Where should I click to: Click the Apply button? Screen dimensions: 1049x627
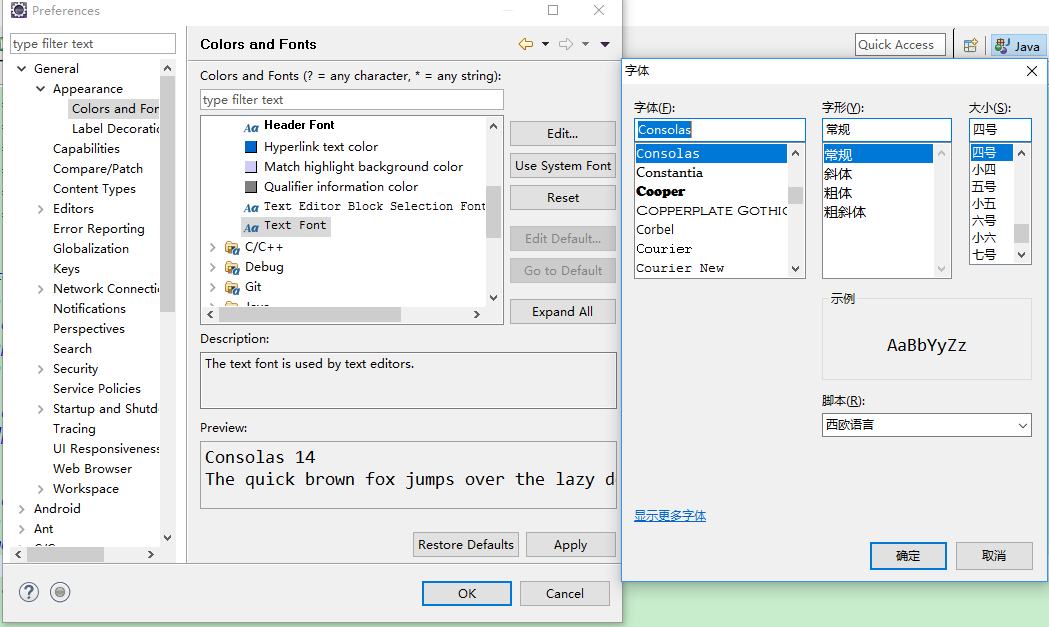[x=571, y=544]
